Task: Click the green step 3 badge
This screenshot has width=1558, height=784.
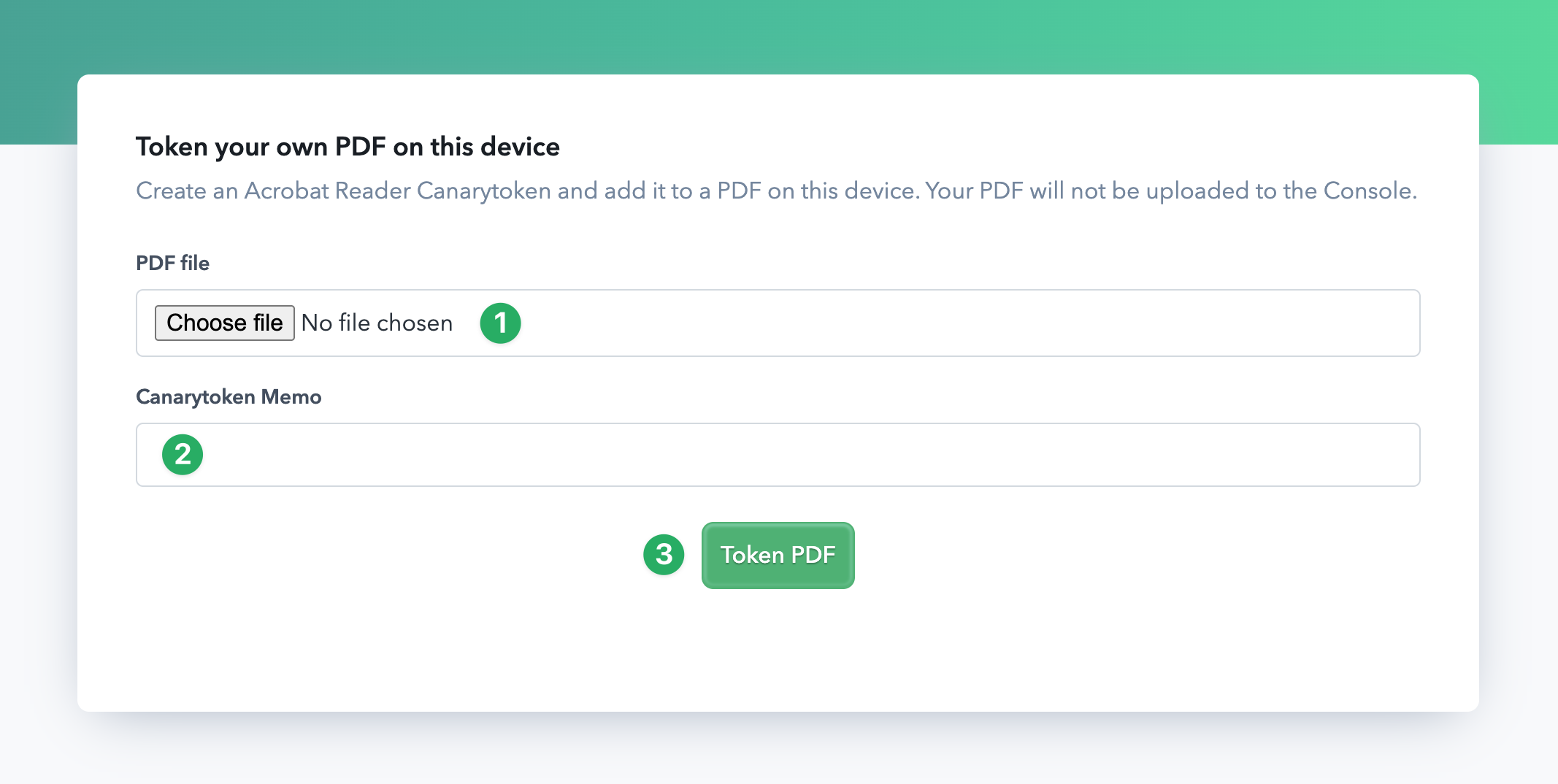Action: [x=664, y=555]
